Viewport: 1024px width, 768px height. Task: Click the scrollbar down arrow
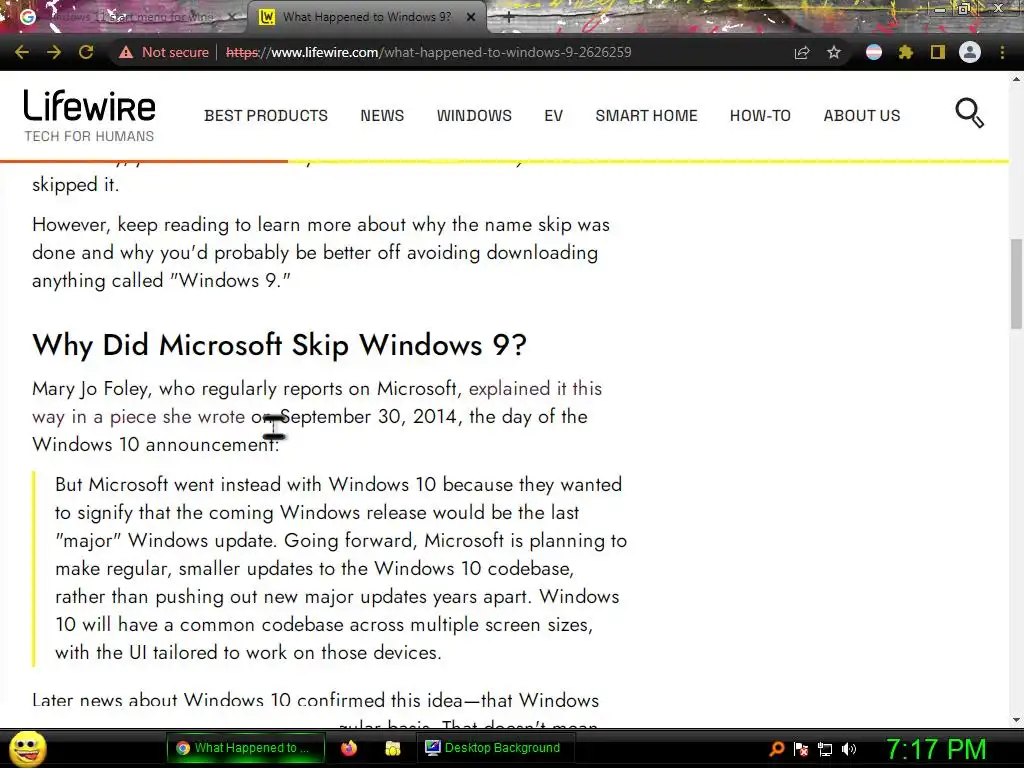pos(1016,720)
